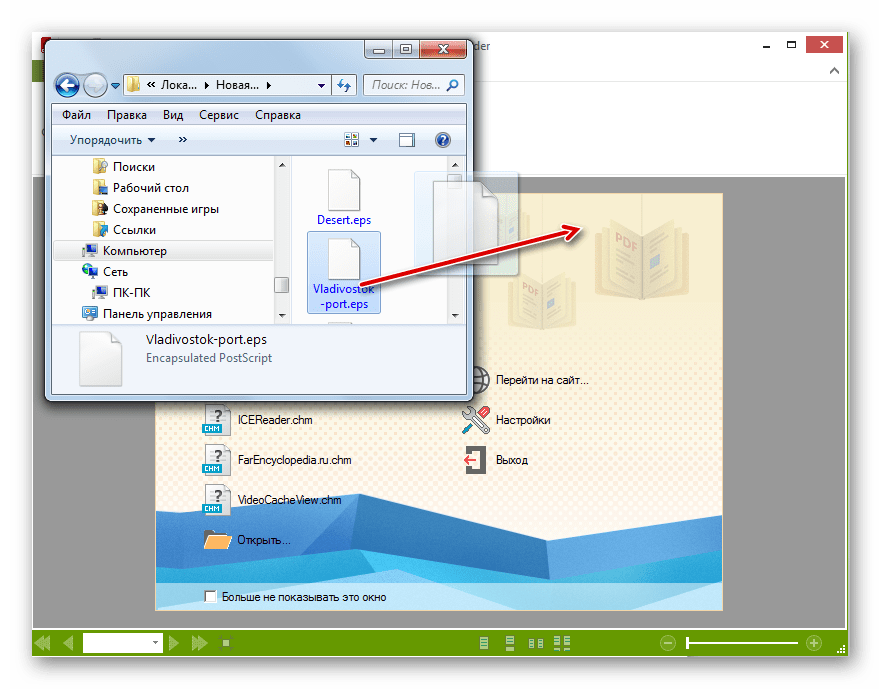Click the wrench and screwdriver settings icon
The width and height of the screenshot is (882, 689).
click(x=476, y=420)
